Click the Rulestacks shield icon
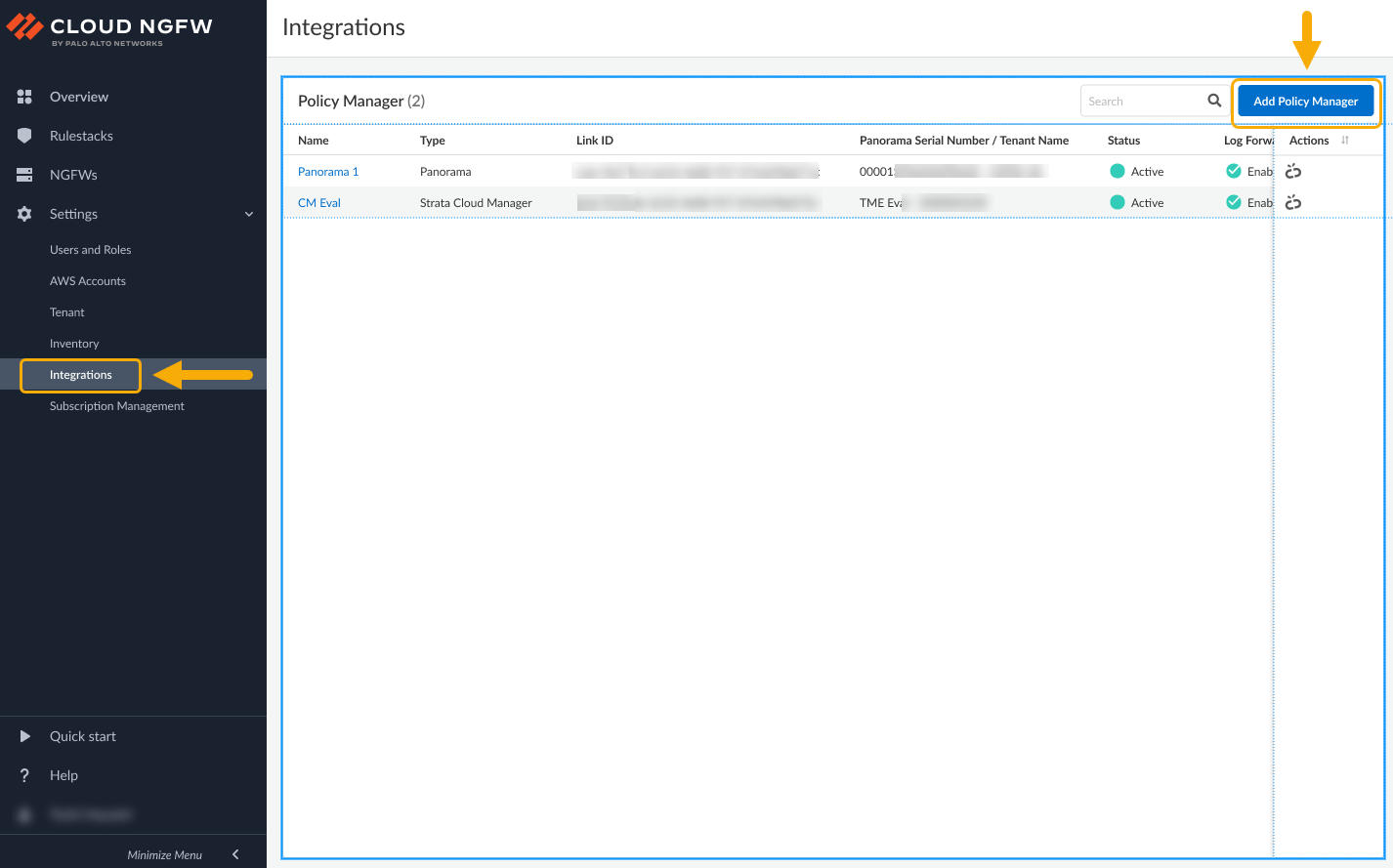Viewport: 1393px width, 868px height. [24, 136]
